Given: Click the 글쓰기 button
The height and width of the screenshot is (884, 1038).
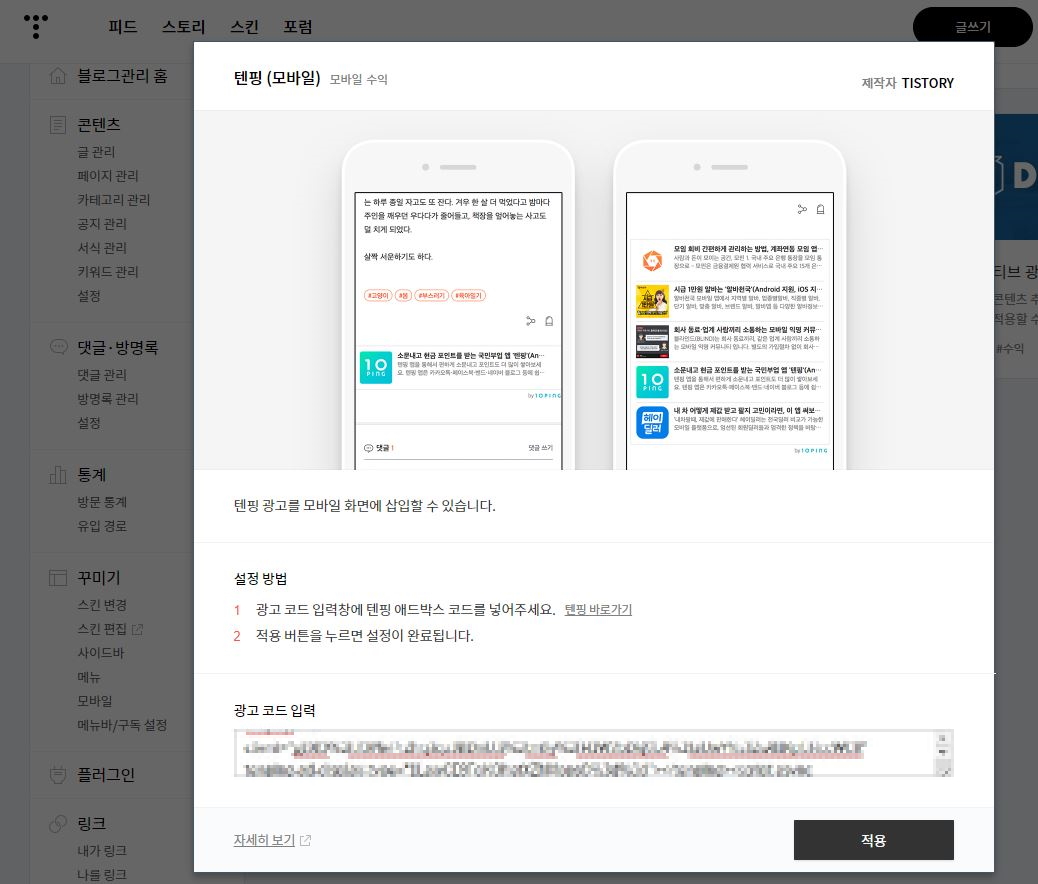Looking at the screenshot, I should [x=972, y=27].
